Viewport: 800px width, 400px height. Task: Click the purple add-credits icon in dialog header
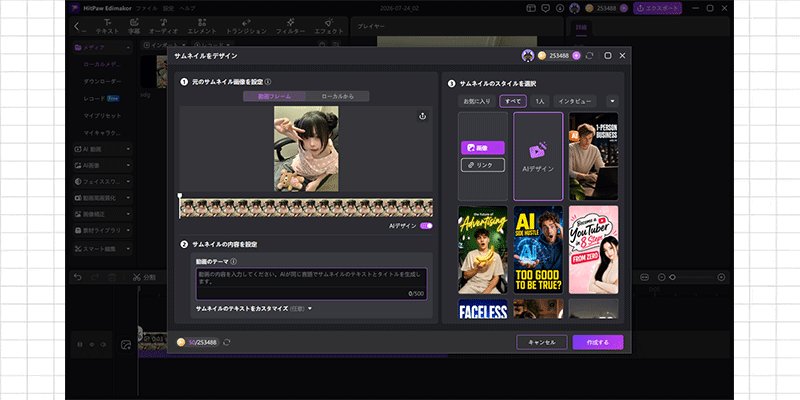point(576,56)
